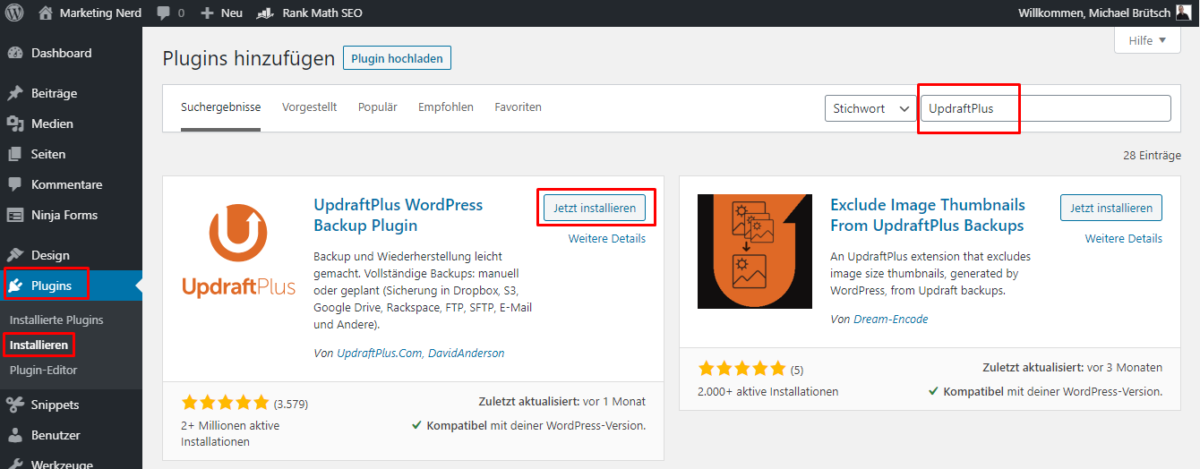Click the 2.000+ aktive Installationen text
This screenshot has width=1200, height=469.
point(768,391)
